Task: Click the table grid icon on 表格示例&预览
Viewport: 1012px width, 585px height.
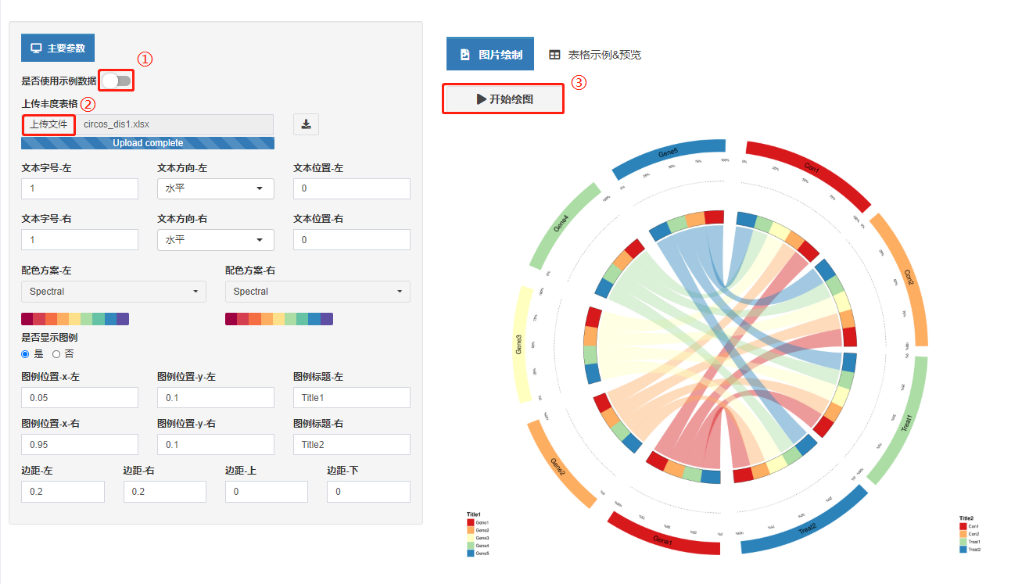Action: pyautogui.click(x=555, y=53)
